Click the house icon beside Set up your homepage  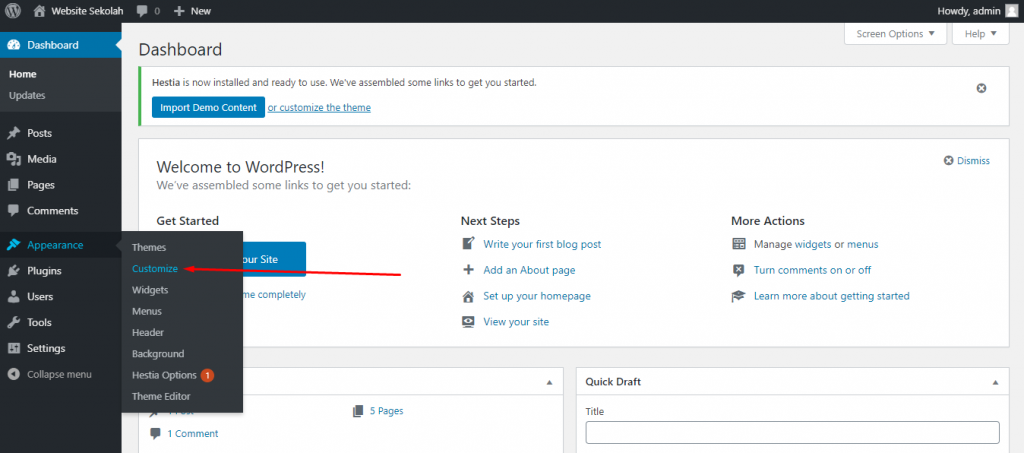[468, 296]
